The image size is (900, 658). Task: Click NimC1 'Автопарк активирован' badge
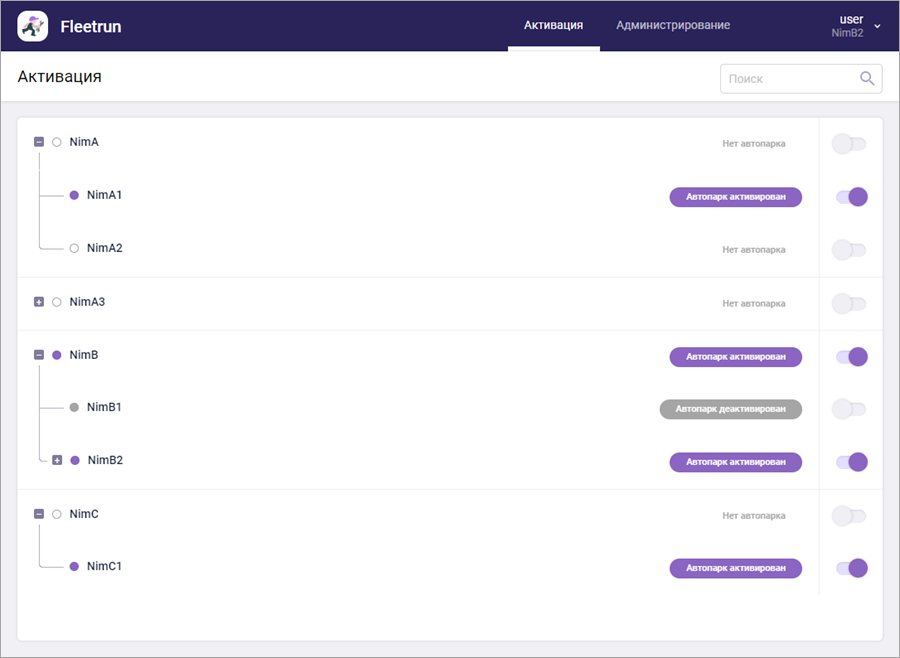coord(736,568)
